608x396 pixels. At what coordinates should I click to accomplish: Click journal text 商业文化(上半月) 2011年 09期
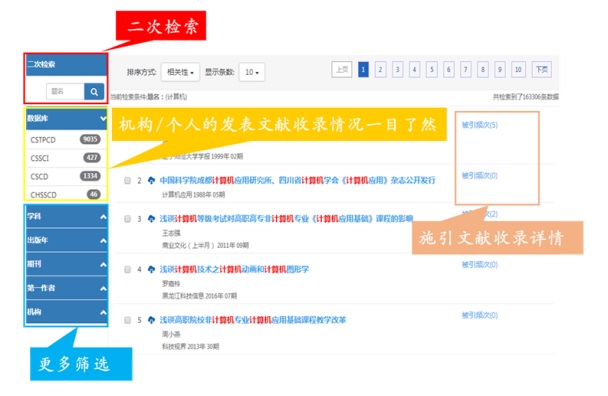pyautogui.click(x=206, y=246)
